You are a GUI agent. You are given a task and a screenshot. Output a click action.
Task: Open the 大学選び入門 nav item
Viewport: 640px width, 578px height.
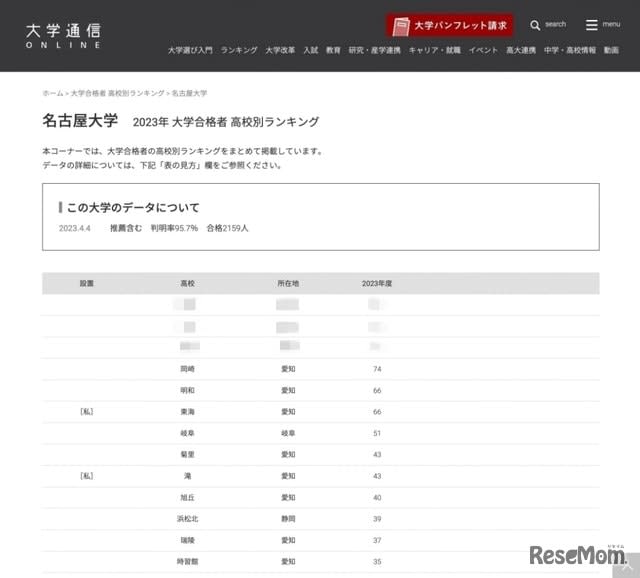tap(190, 50)
